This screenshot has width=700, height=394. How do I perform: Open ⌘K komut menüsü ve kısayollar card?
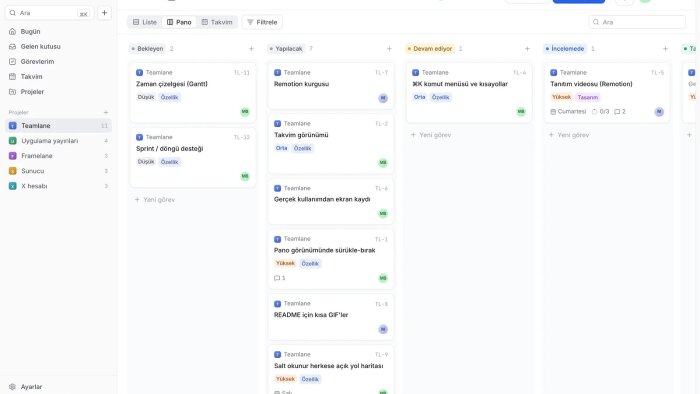[469, 93]
